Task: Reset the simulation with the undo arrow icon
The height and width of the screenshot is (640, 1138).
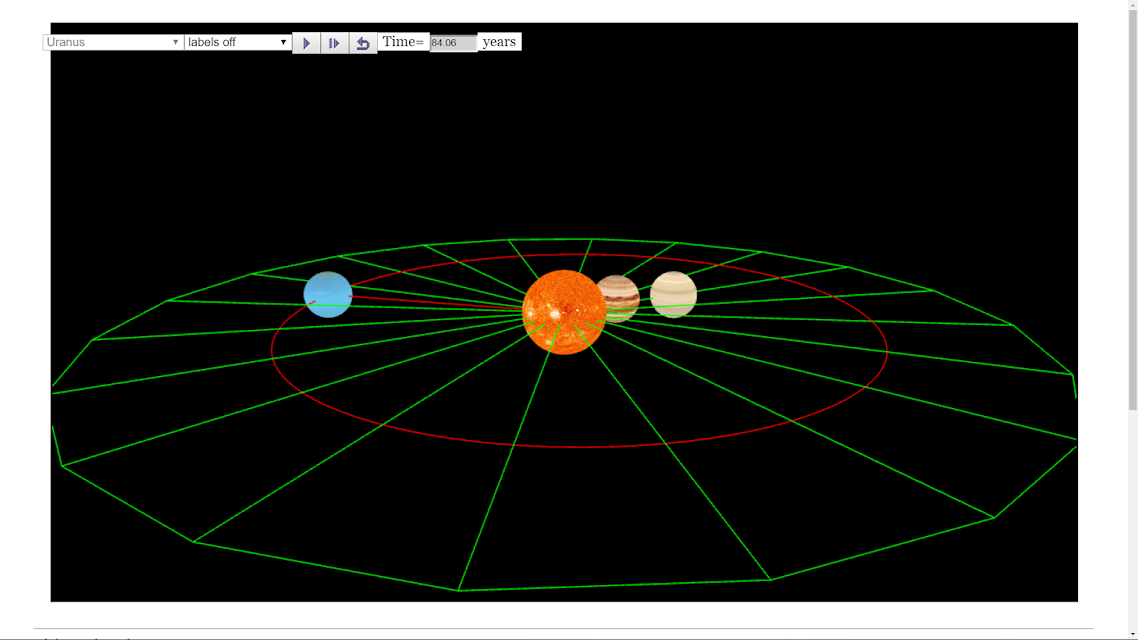Action: pos(363,43)
